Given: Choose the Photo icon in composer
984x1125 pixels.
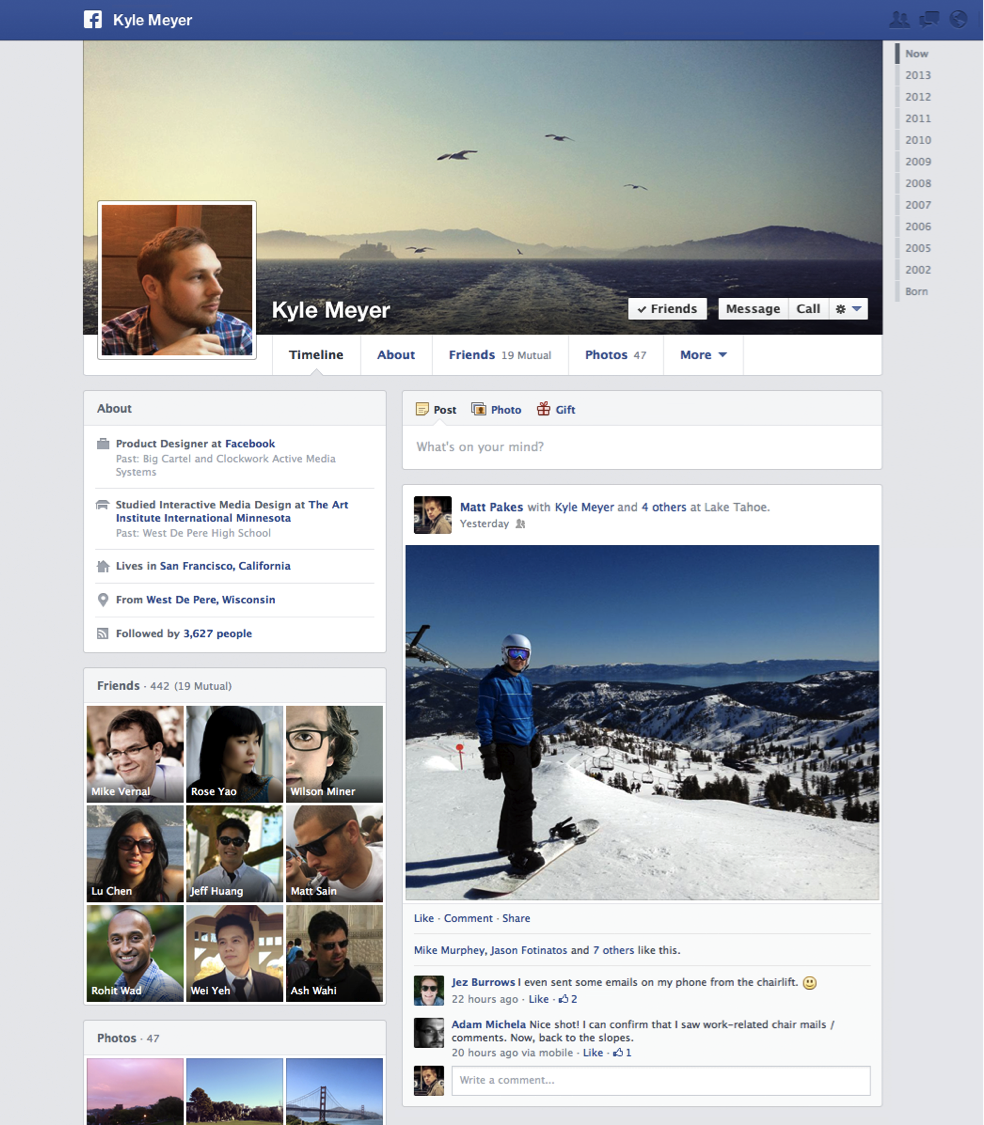Looking at the screenshot, I should tap(479, 409).
